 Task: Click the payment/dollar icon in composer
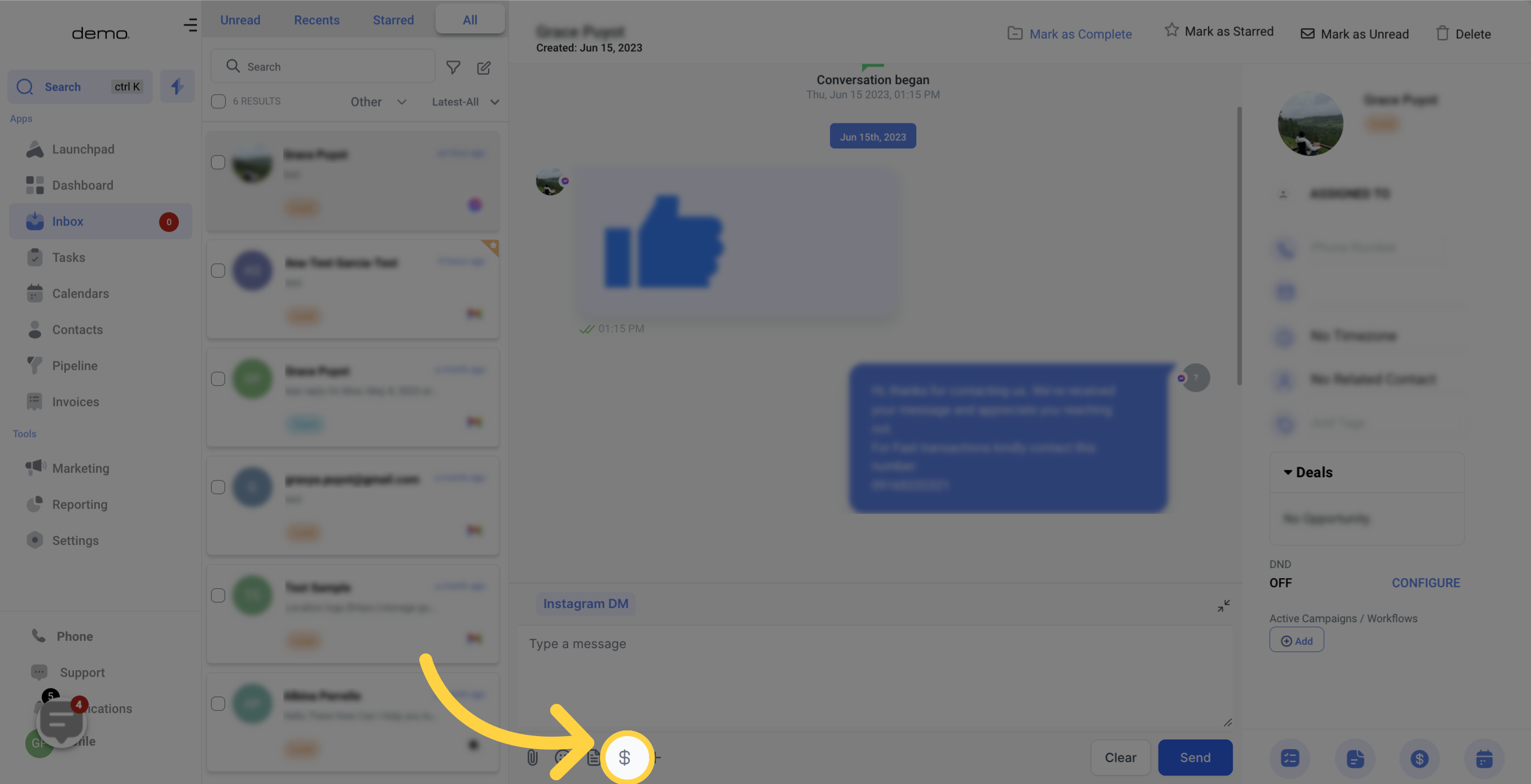tap(624, 757)
